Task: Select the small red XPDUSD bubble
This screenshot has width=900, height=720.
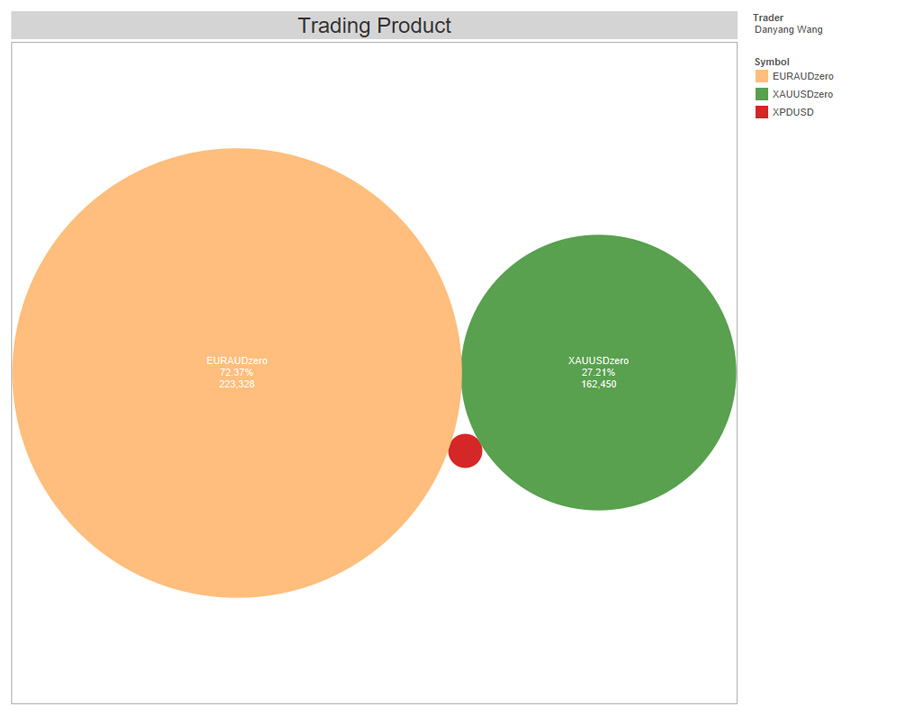Action: (465, 451)
